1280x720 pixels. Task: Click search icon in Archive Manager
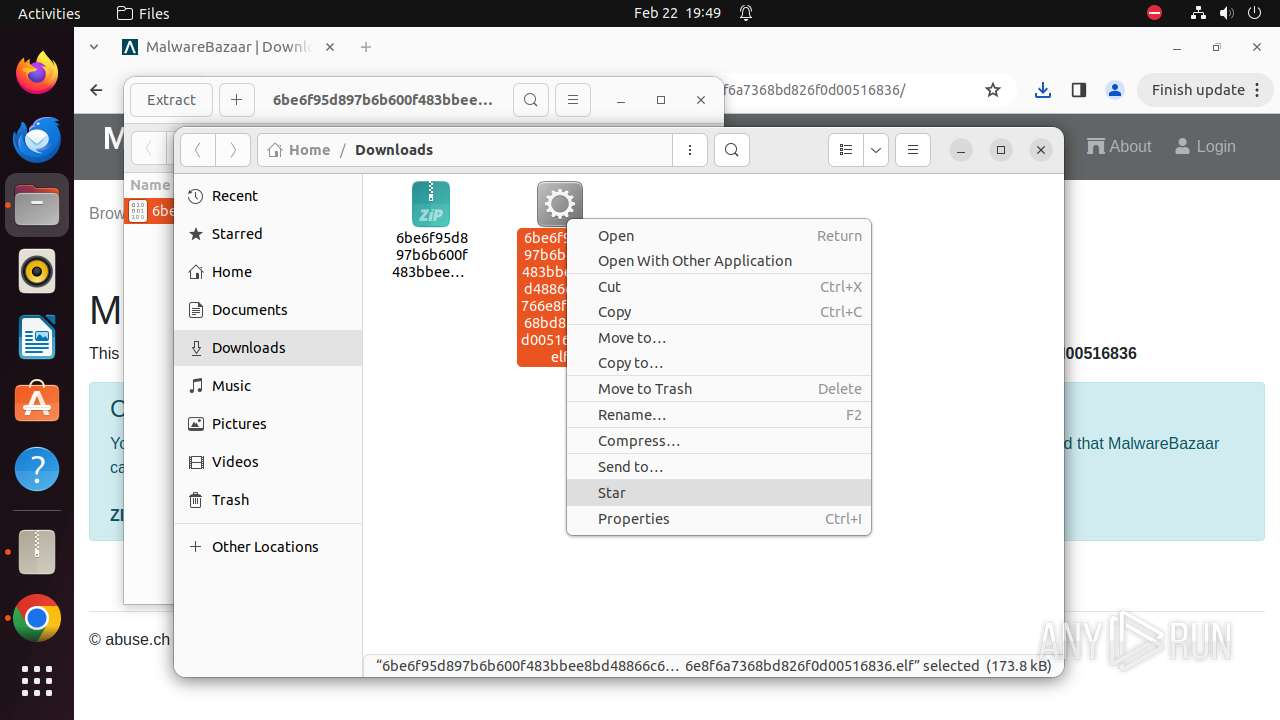tap(531, 100)
